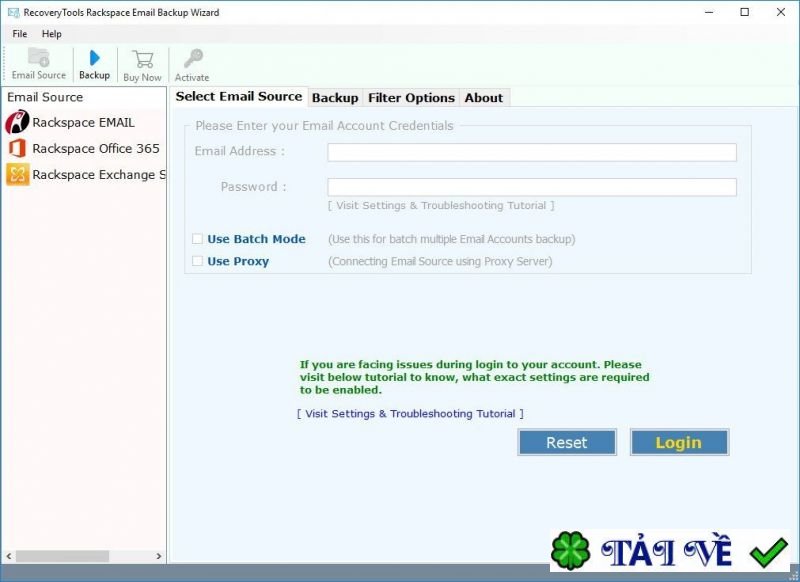800x582 pixels.
Task: Open the blue Visit Settings & Troubleshooting Tutorial link
Action: click(410, 414)
